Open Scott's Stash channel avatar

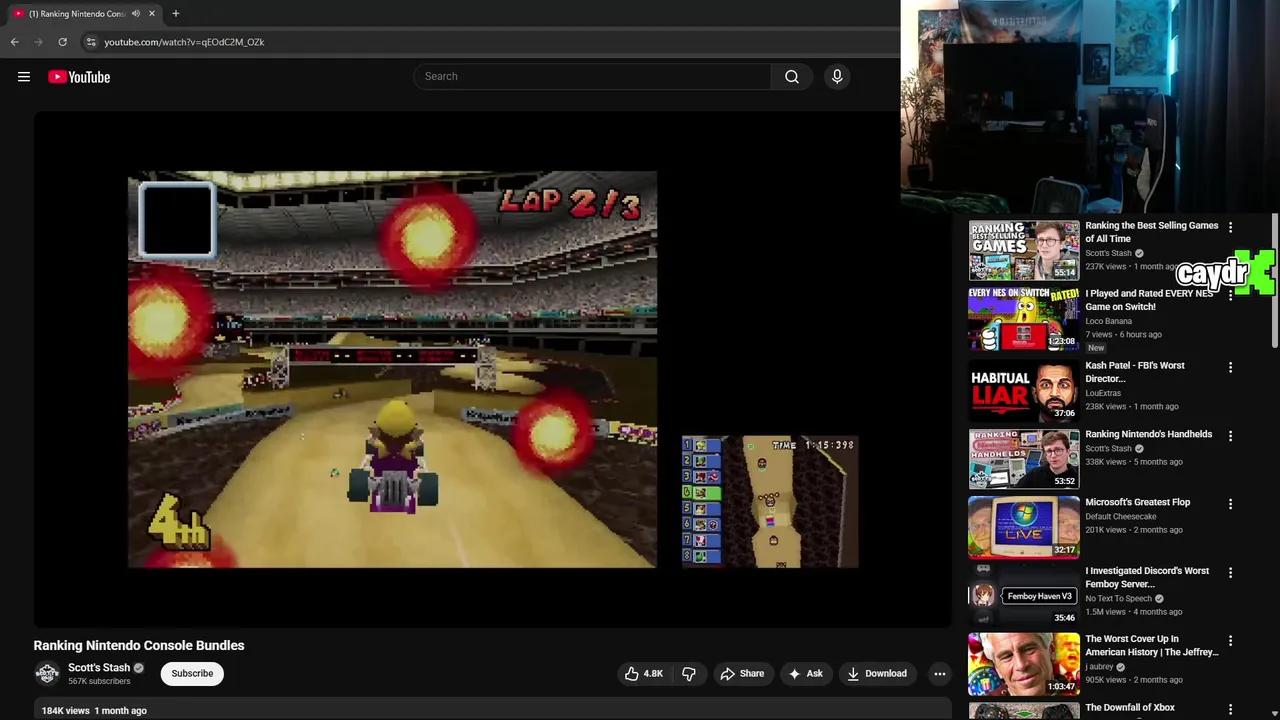47,674
